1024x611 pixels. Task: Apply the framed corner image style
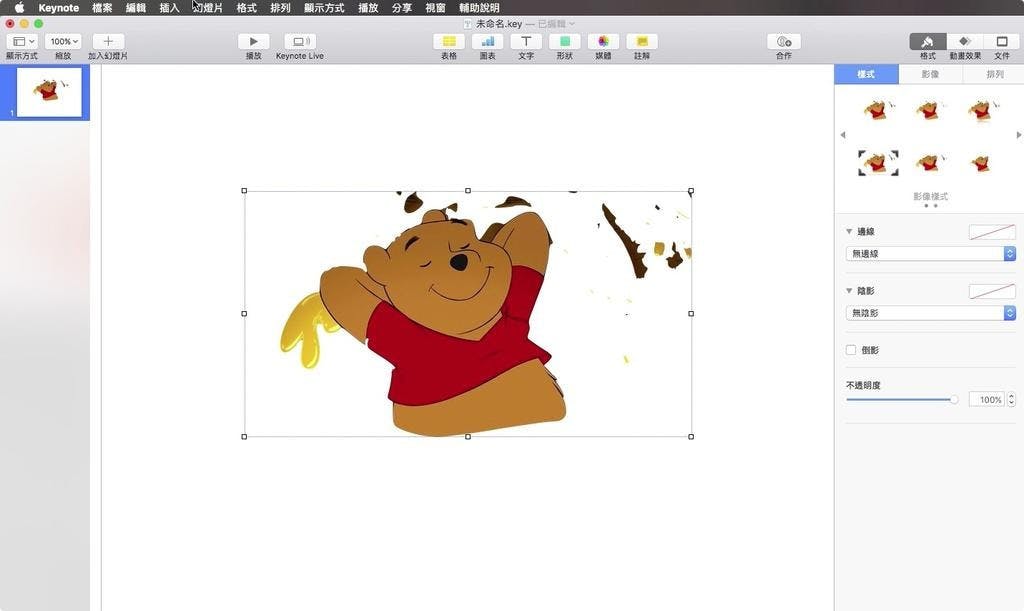pyautogui.click(x=878, y=163)
